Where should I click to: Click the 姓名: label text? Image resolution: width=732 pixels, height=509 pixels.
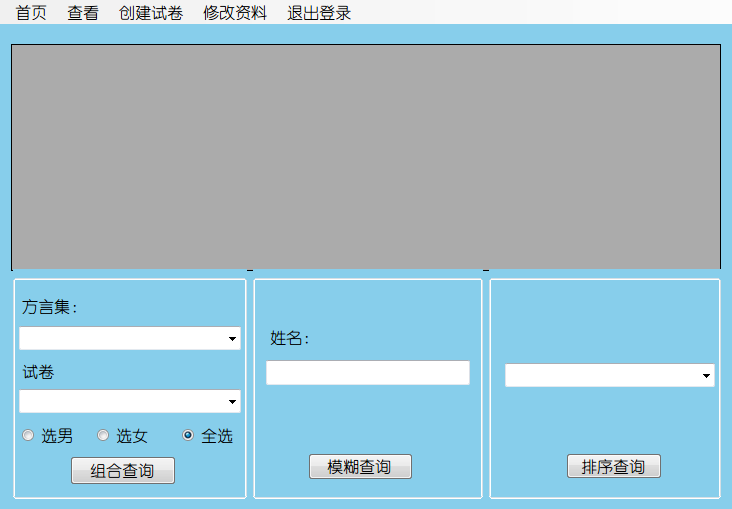point(290,338)
